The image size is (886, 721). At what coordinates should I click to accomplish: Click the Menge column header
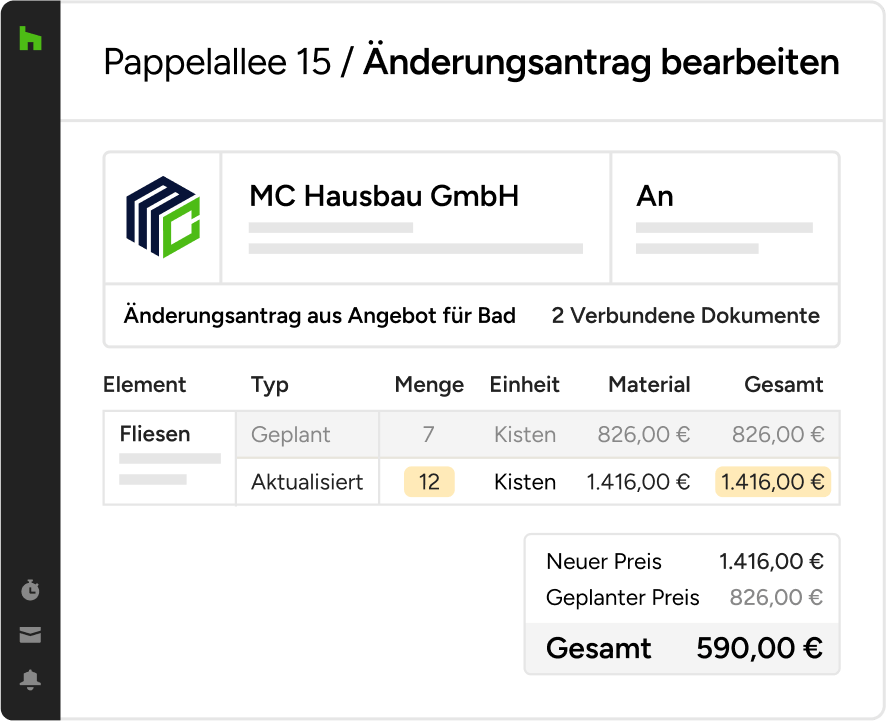pos(429,385)
